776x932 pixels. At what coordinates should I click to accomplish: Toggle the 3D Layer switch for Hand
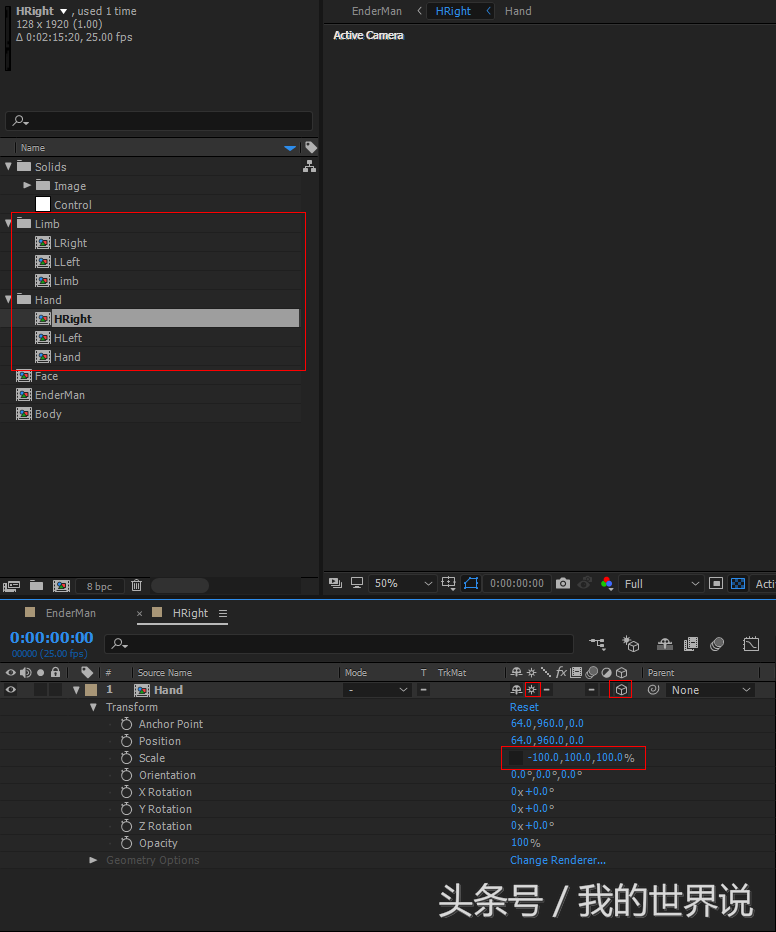tap(621, 690)
